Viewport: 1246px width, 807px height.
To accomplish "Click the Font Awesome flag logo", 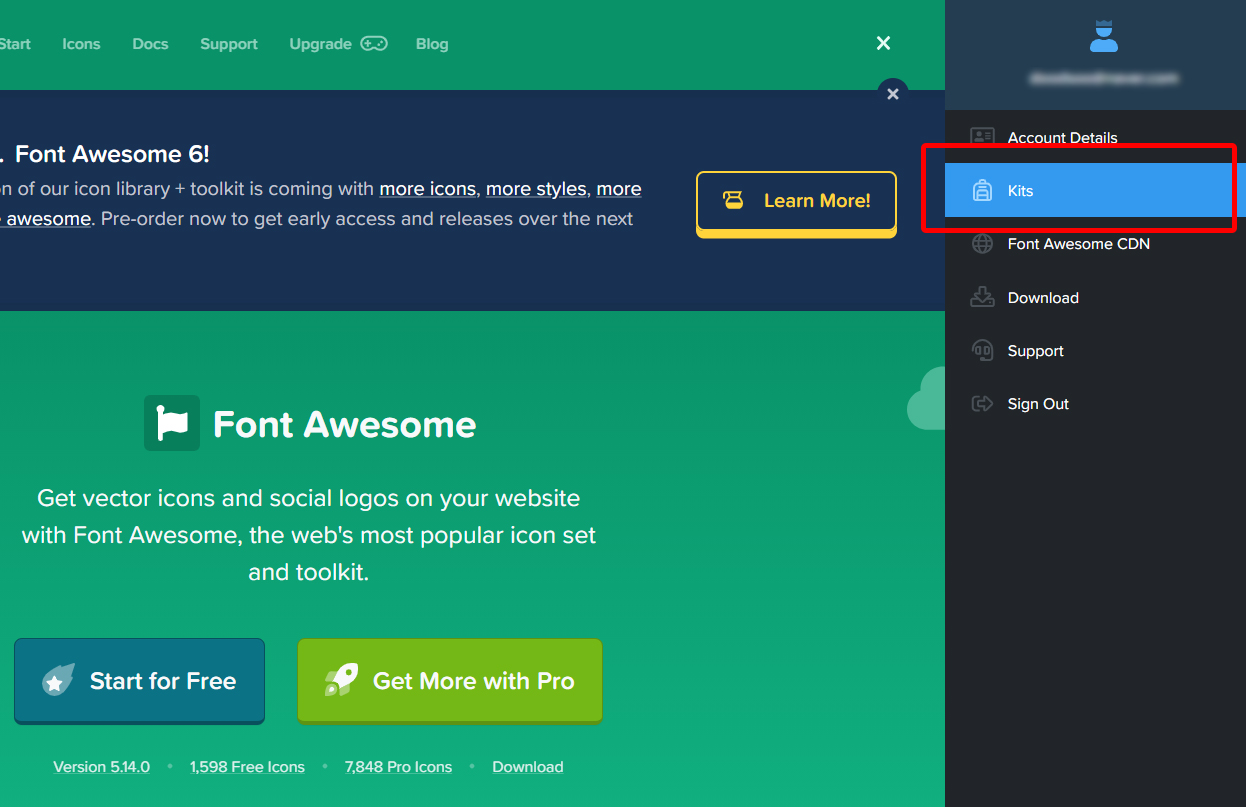I will point(172,423).
